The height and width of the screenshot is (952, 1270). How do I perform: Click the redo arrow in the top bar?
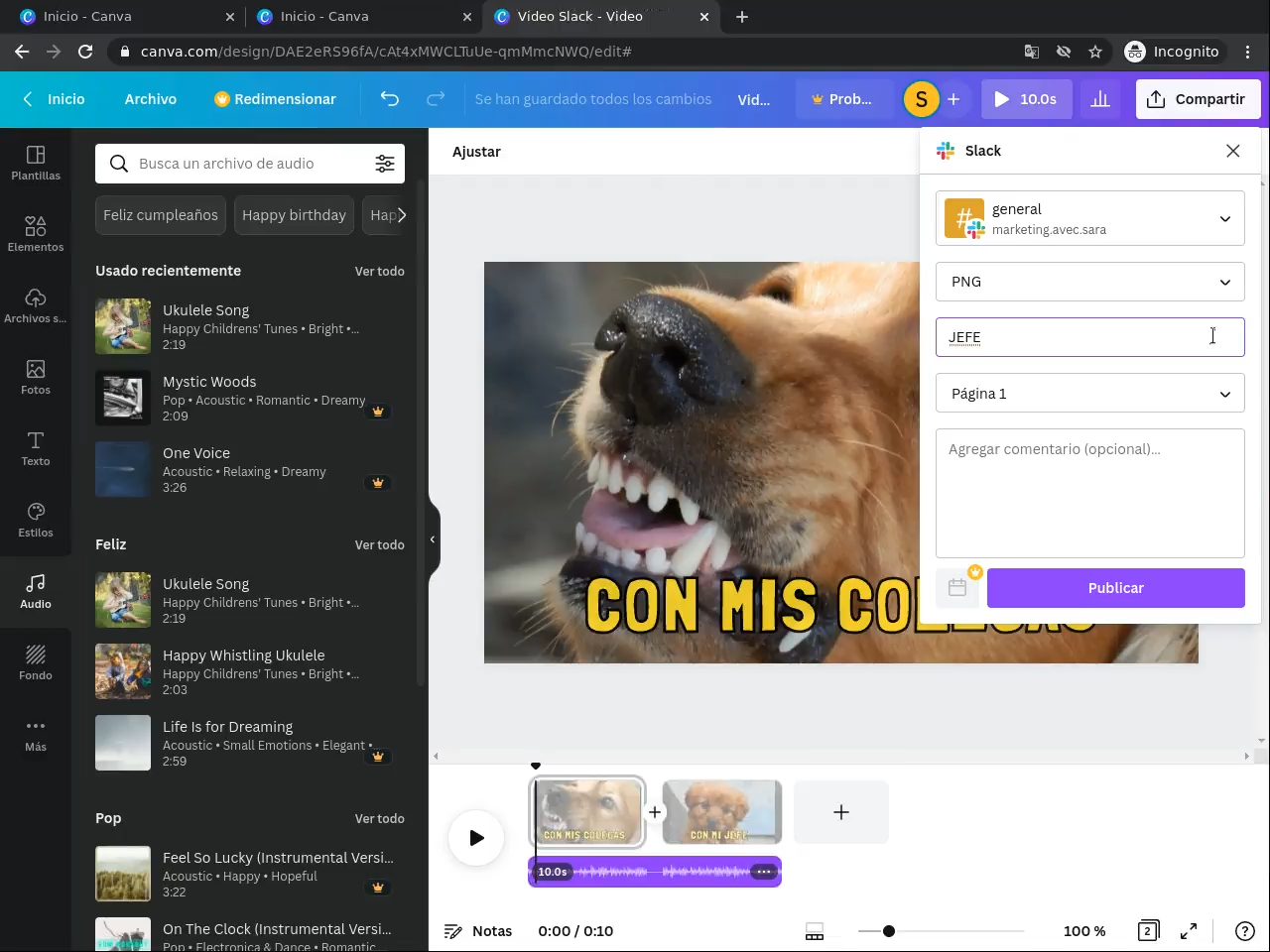(x=436, y=99)
